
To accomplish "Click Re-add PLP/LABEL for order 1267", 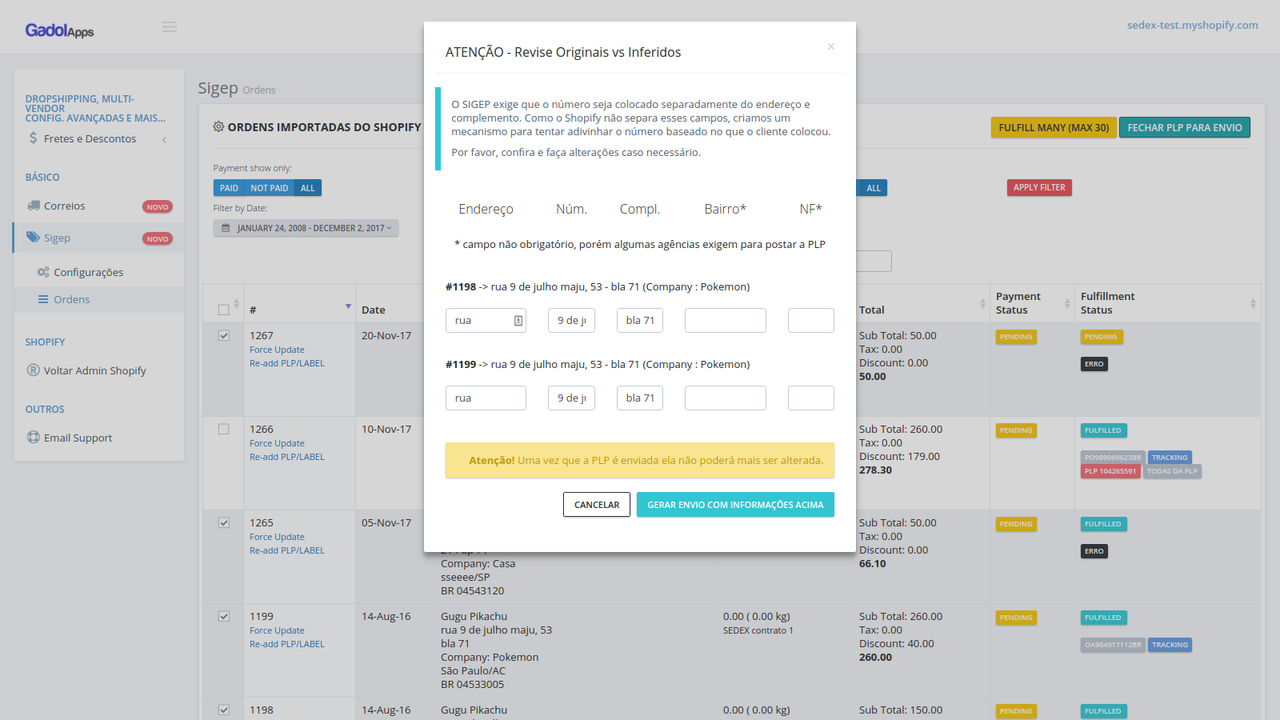I will (x=287, y=363).
